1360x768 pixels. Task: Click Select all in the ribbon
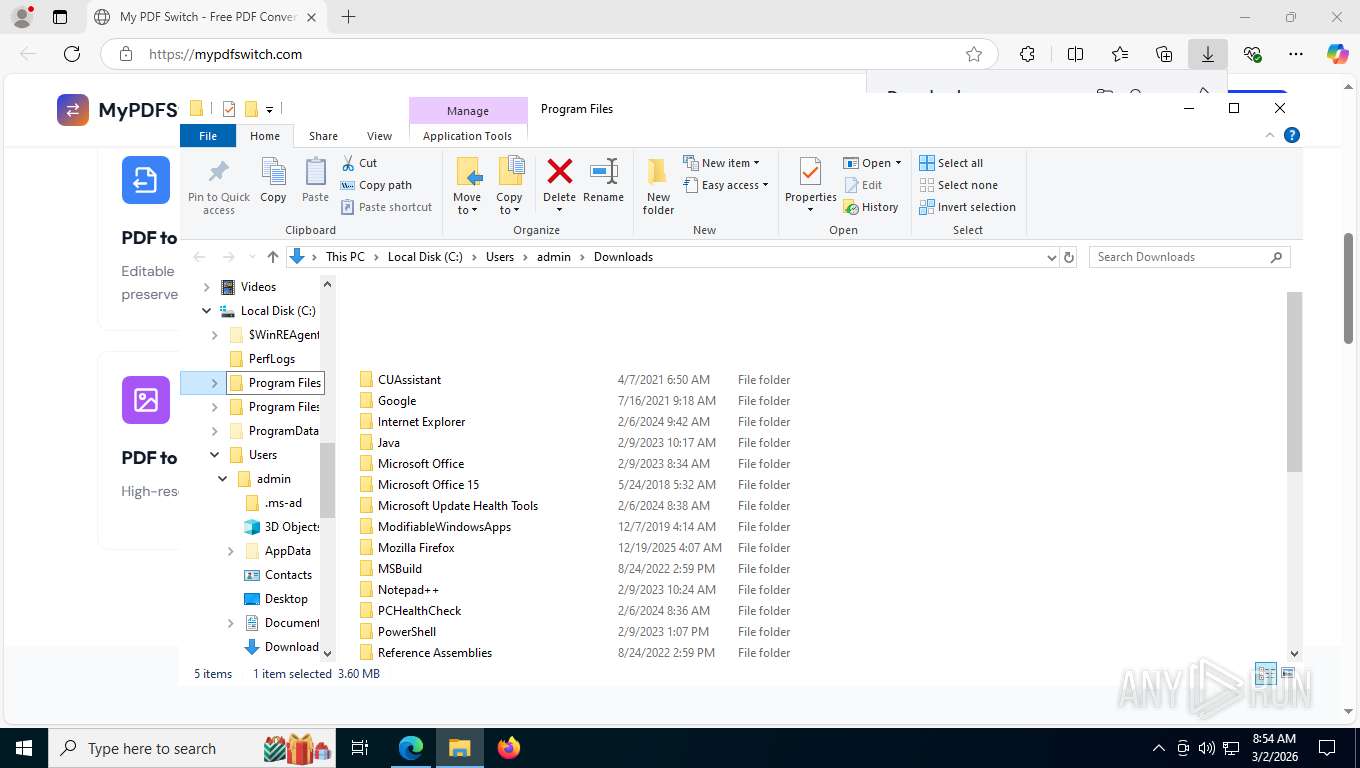point(951,163)
